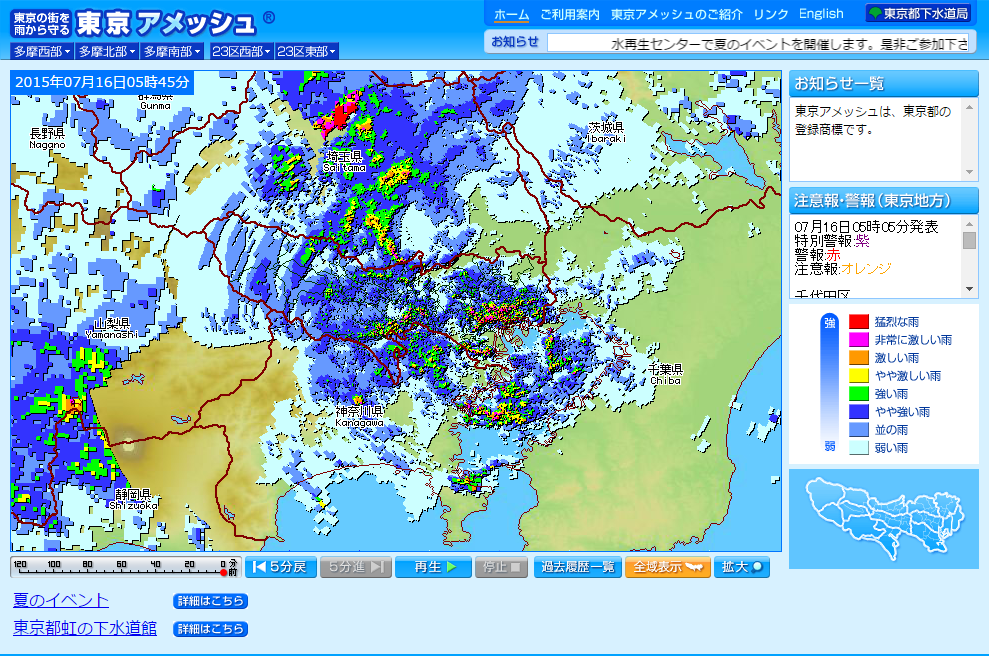The width and height of the screenshot is (989, 656).
Task: Open the 東京都虹の下水道館 link
Action: pos(85,628)
